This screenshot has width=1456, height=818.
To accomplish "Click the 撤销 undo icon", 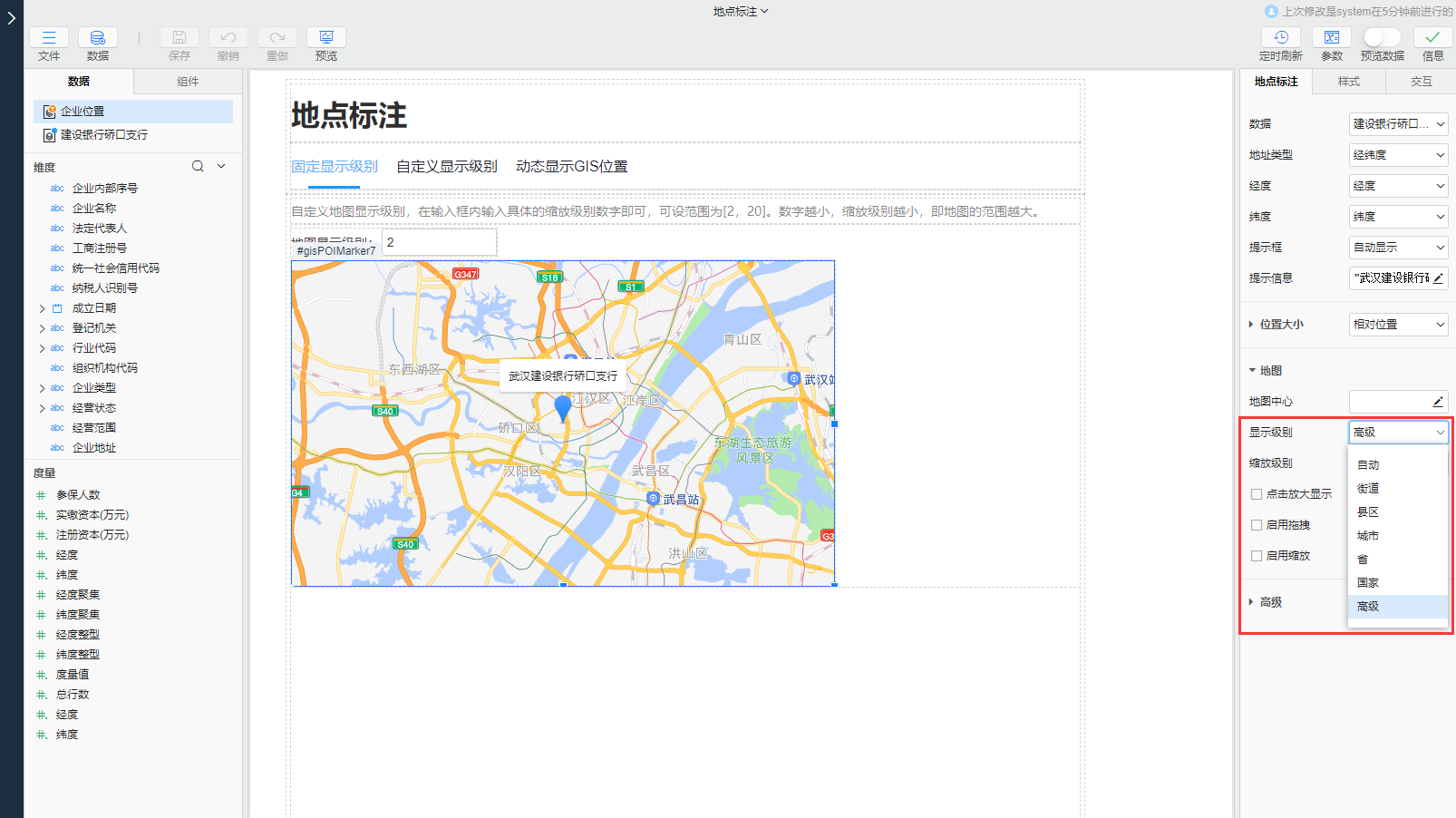I will 228,37.
